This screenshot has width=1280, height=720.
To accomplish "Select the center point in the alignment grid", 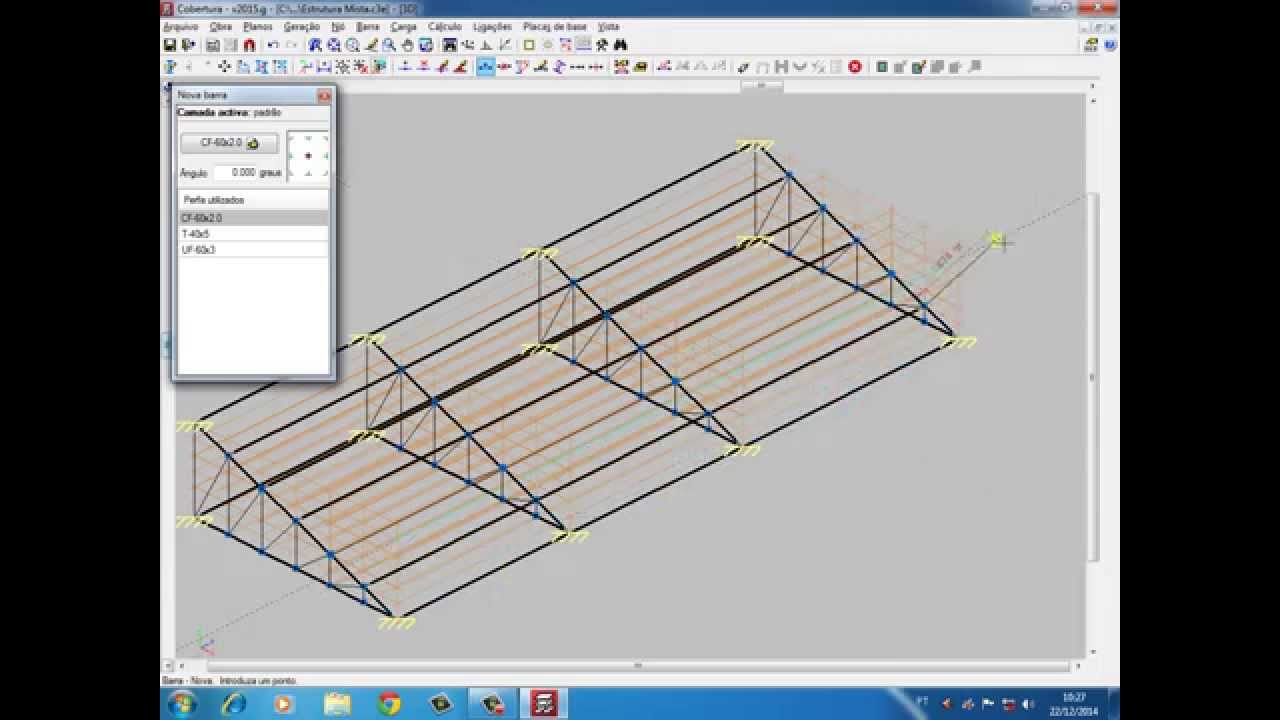I will (x=308, y=156).
